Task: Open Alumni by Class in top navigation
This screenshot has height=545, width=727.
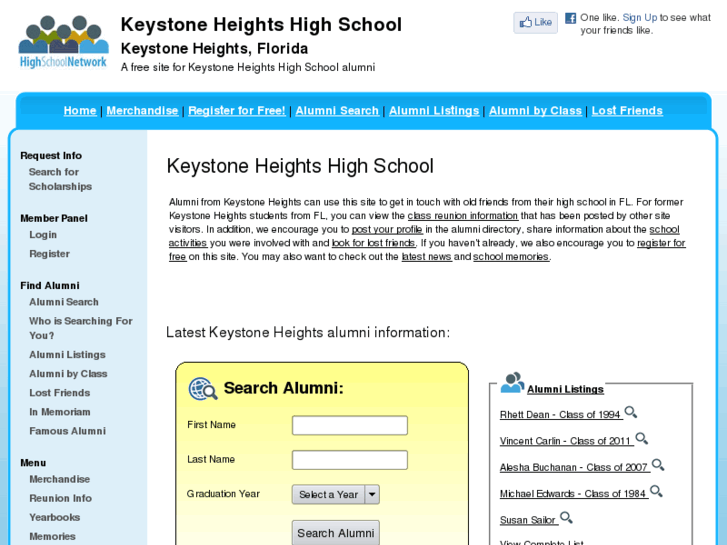Action: pos(536,111)
